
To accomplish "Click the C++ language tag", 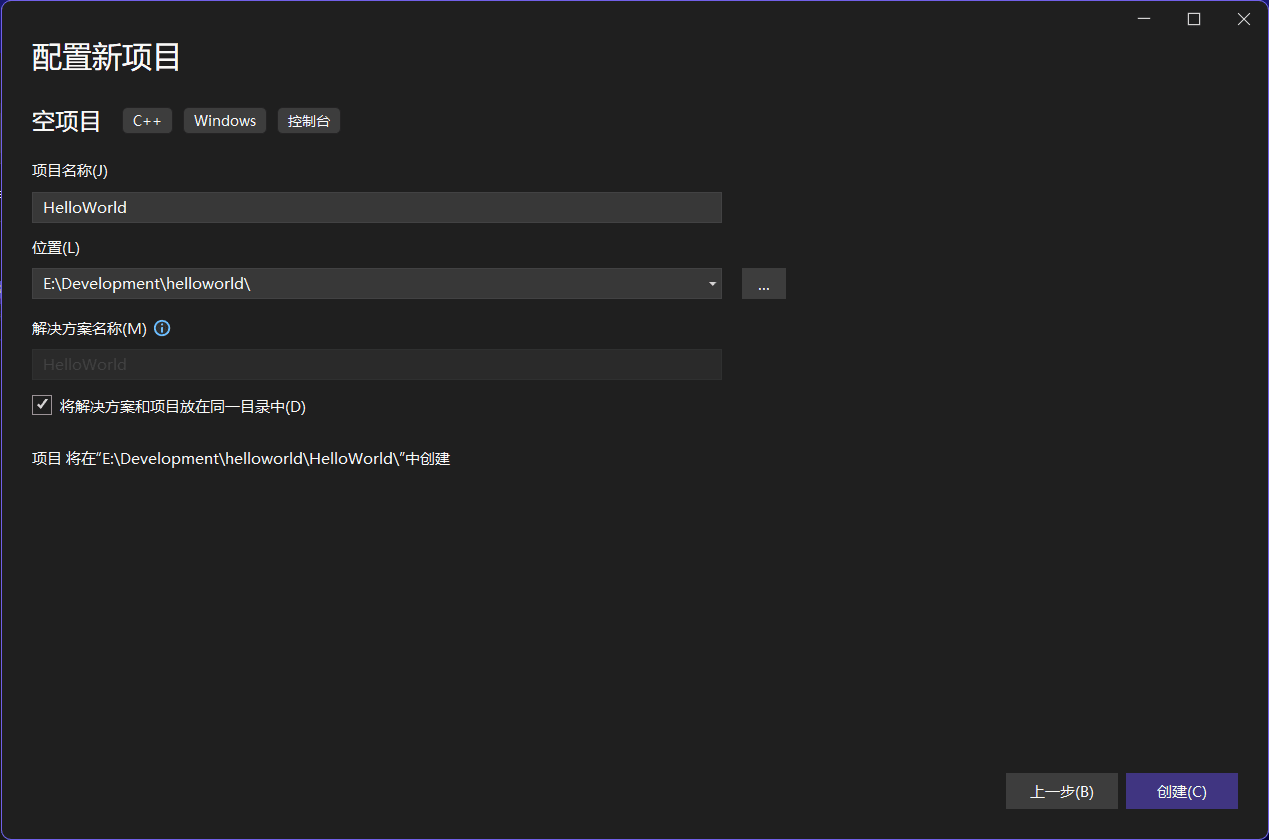I will click(147, 121).
